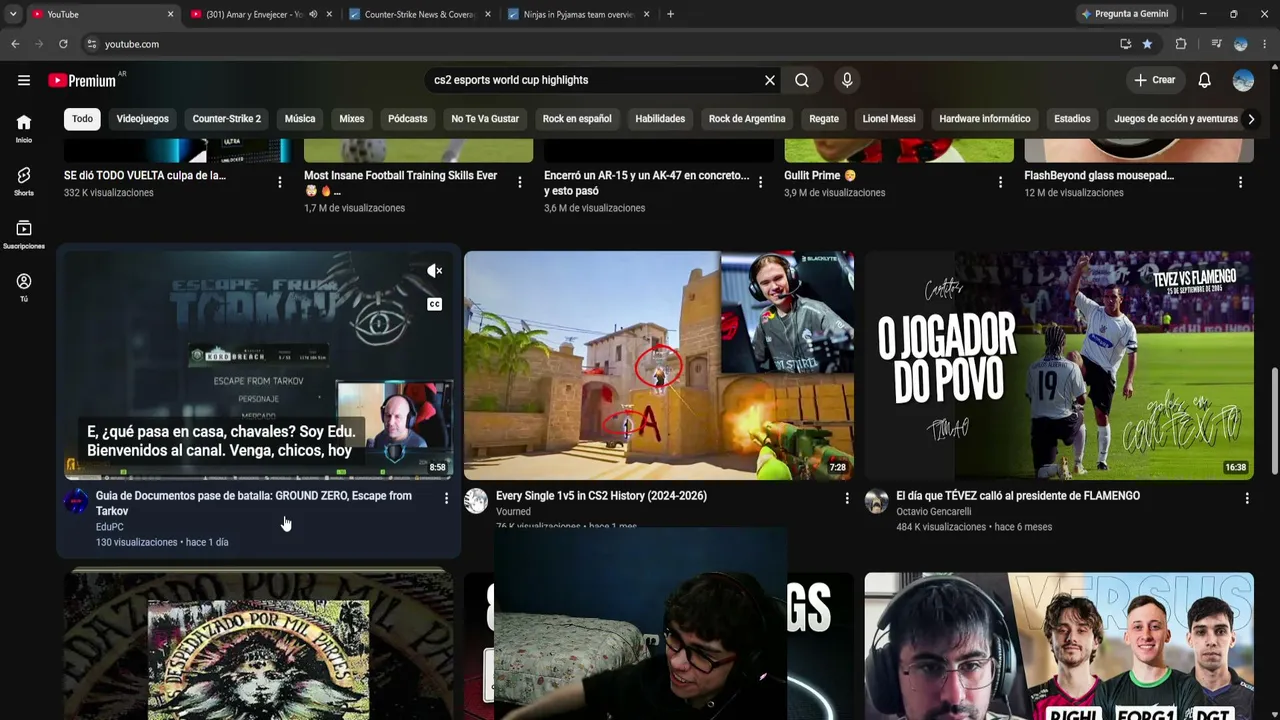The image size is (1280, 720).
Task: Open the Chrome three-dot menu
Action: 1265,44
